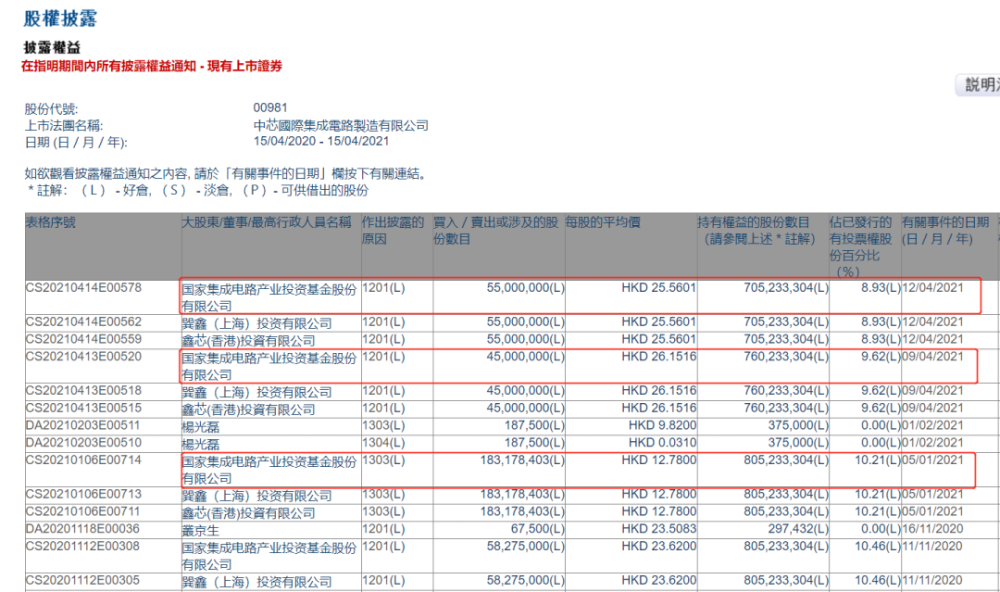The height and width of the screenshot is (592, 1000).
Task: Open form DA20210203E00510
Action: tap(84, 442)
